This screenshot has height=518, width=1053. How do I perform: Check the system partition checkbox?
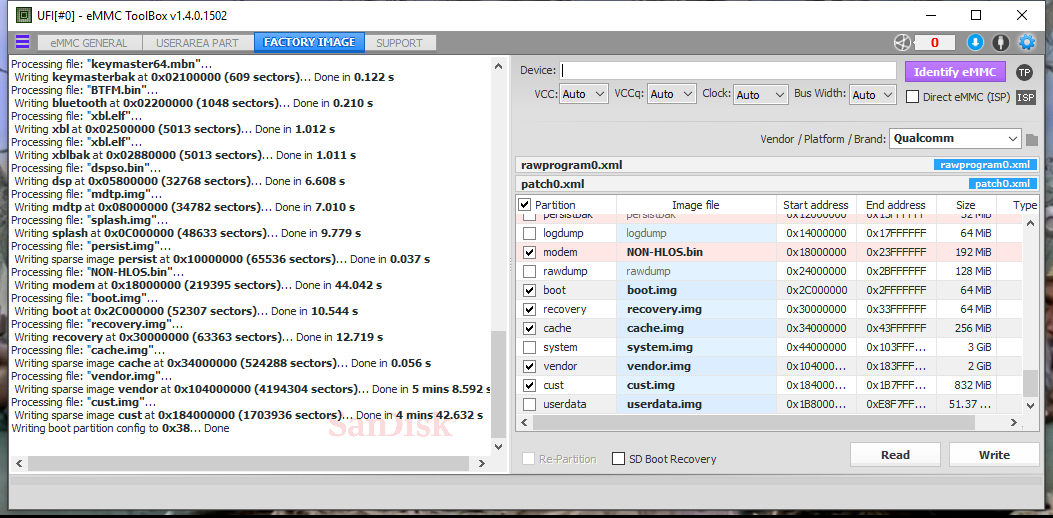(x=528, y=347)
